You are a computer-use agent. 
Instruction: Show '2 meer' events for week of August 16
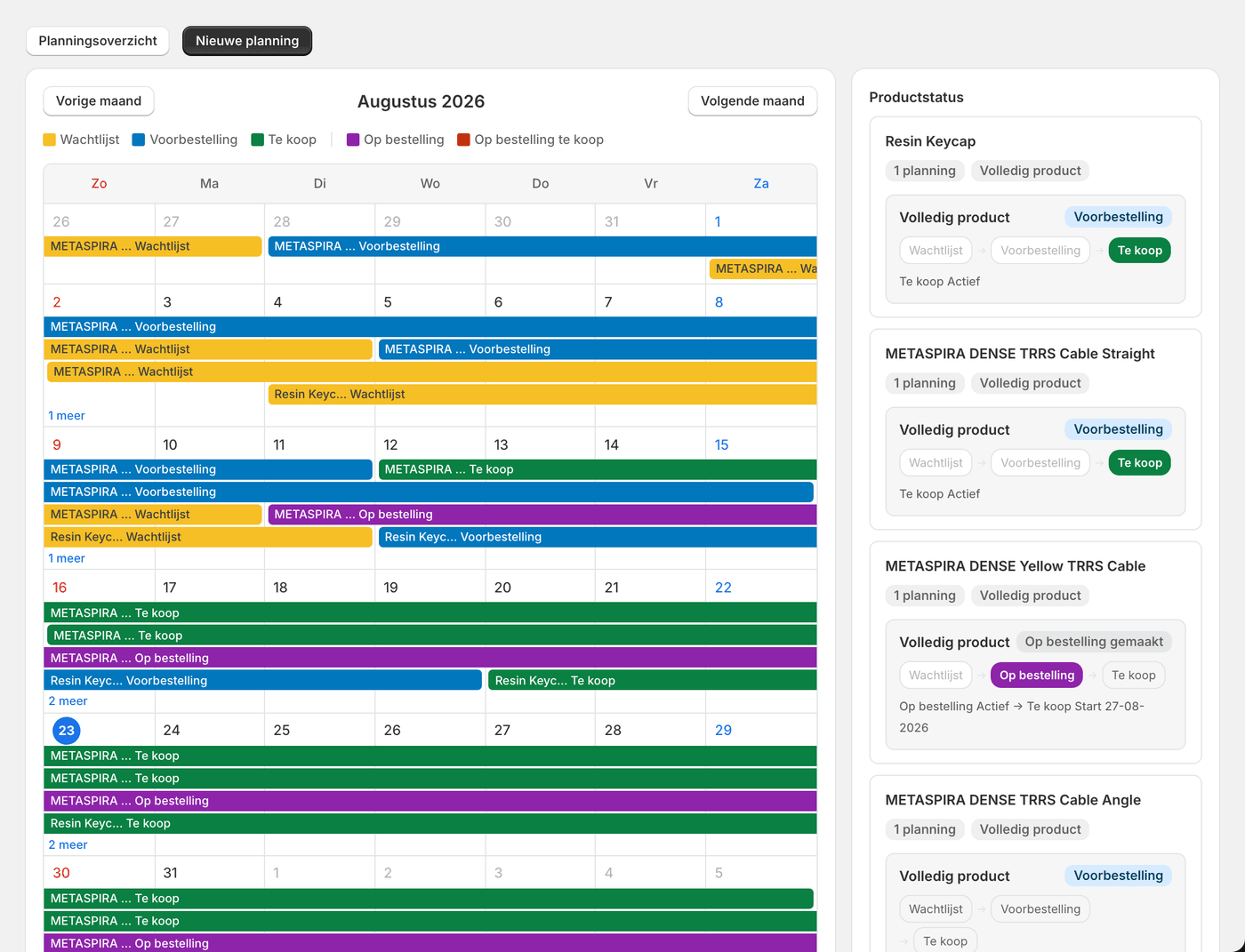pos(68,701)
